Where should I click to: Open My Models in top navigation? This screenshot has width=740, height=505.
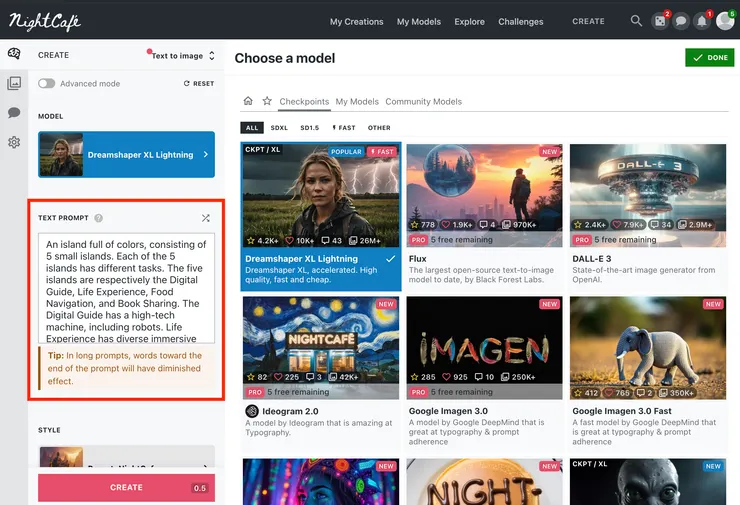pyautogui.click(x=419, y=22)
